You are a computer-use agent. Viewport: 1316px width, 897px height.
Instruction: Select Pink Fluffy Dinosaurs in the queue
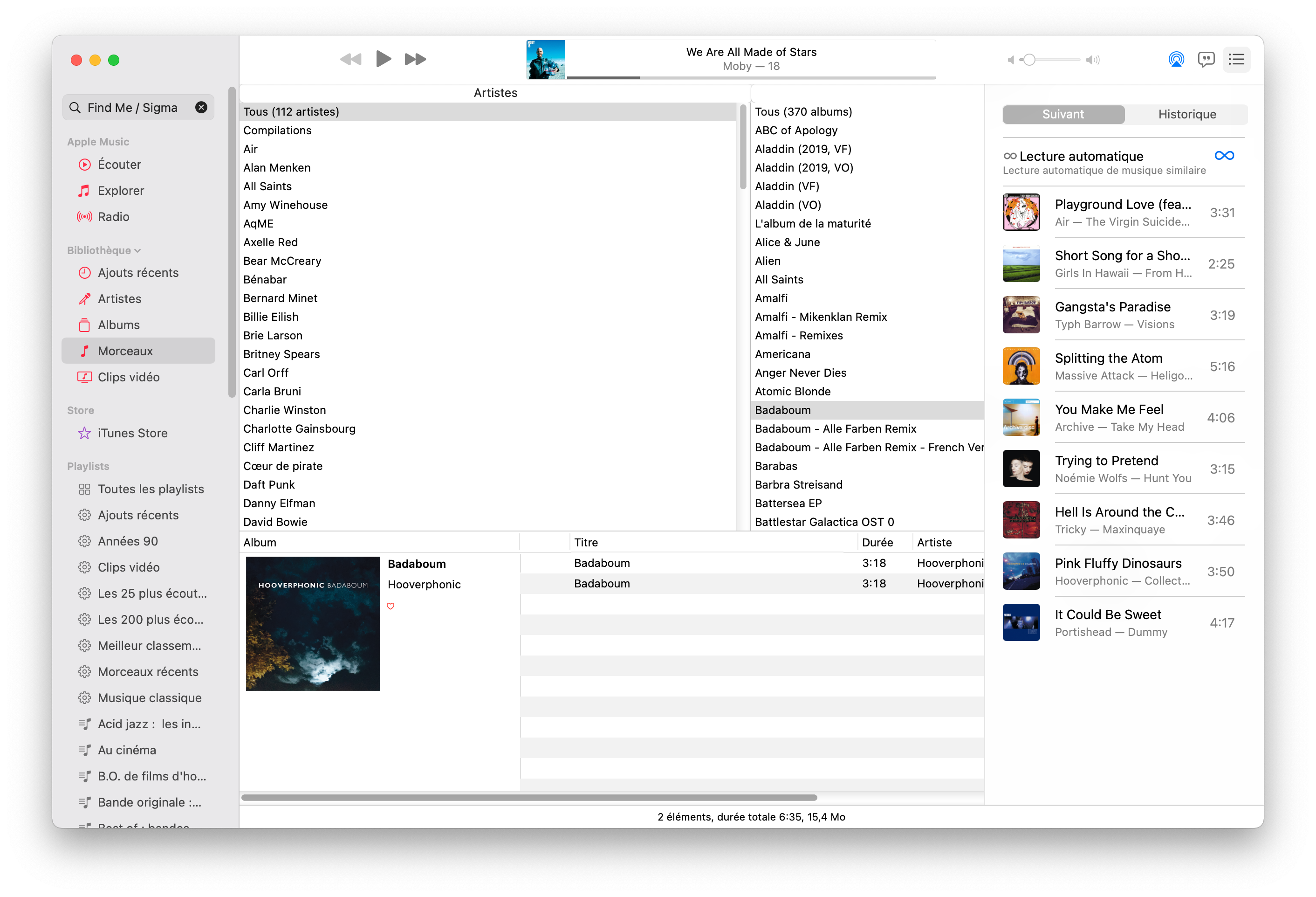[x=1124, y=571]
